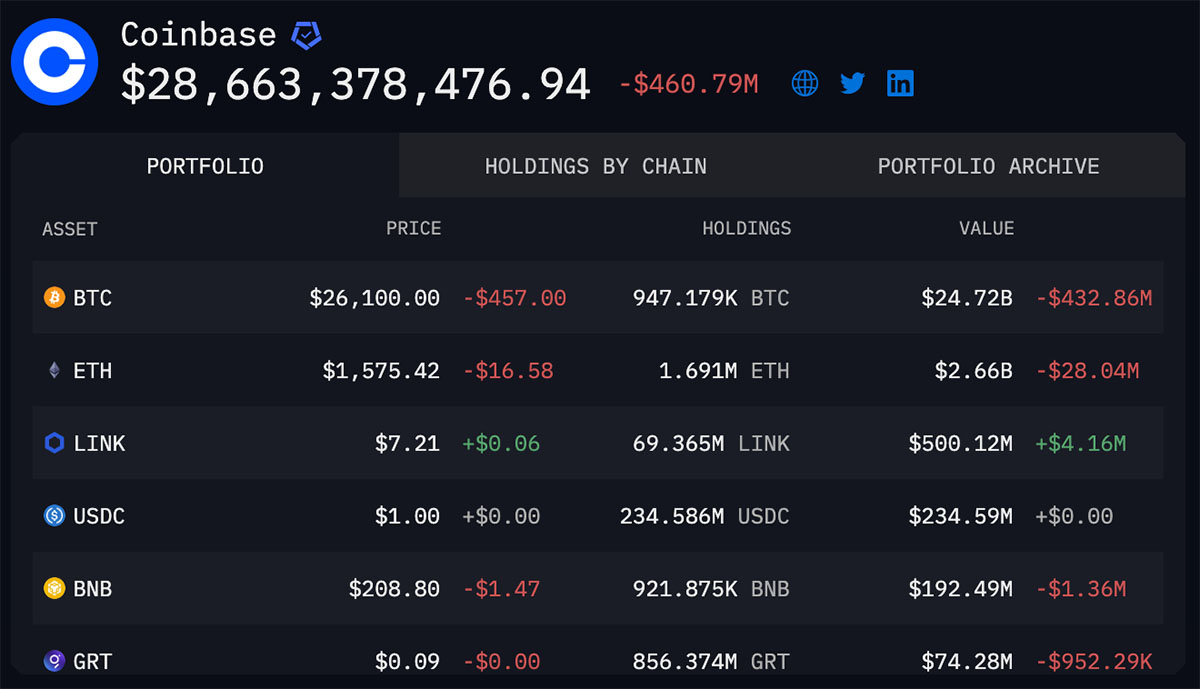Viewport: 1200px width, 689px height.
Task: Open the Coinbase website globe icon
Action: (x=805, y=83)
